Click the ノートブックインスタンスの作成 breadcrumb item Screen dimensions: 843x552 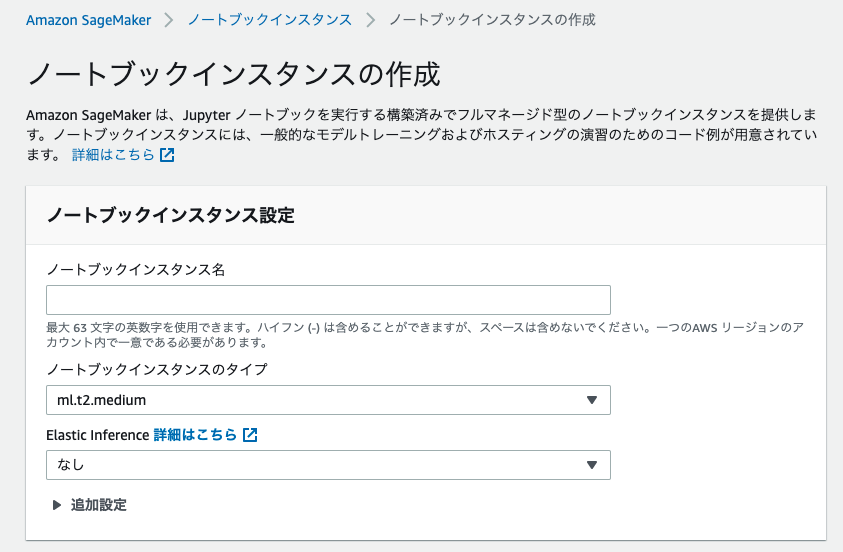(x=492, y=20)
